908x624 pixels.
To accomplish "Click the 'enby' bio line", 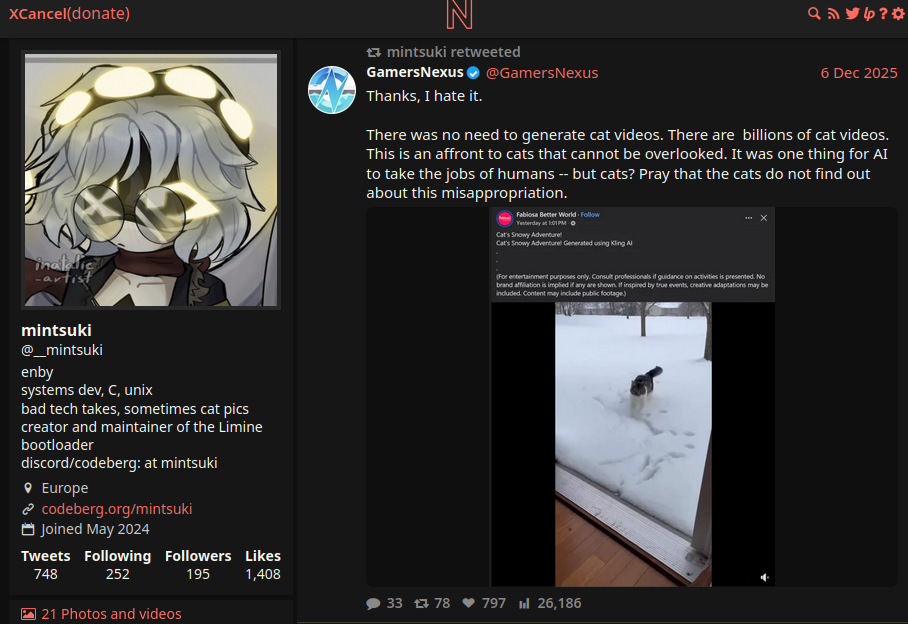I will (x=37, y=372).
